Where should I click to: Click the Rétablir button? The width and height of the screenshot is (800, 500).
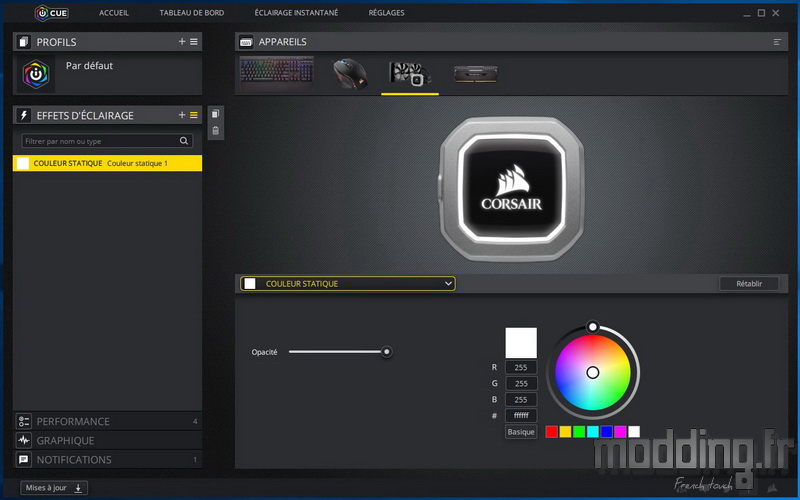(749, 284)
